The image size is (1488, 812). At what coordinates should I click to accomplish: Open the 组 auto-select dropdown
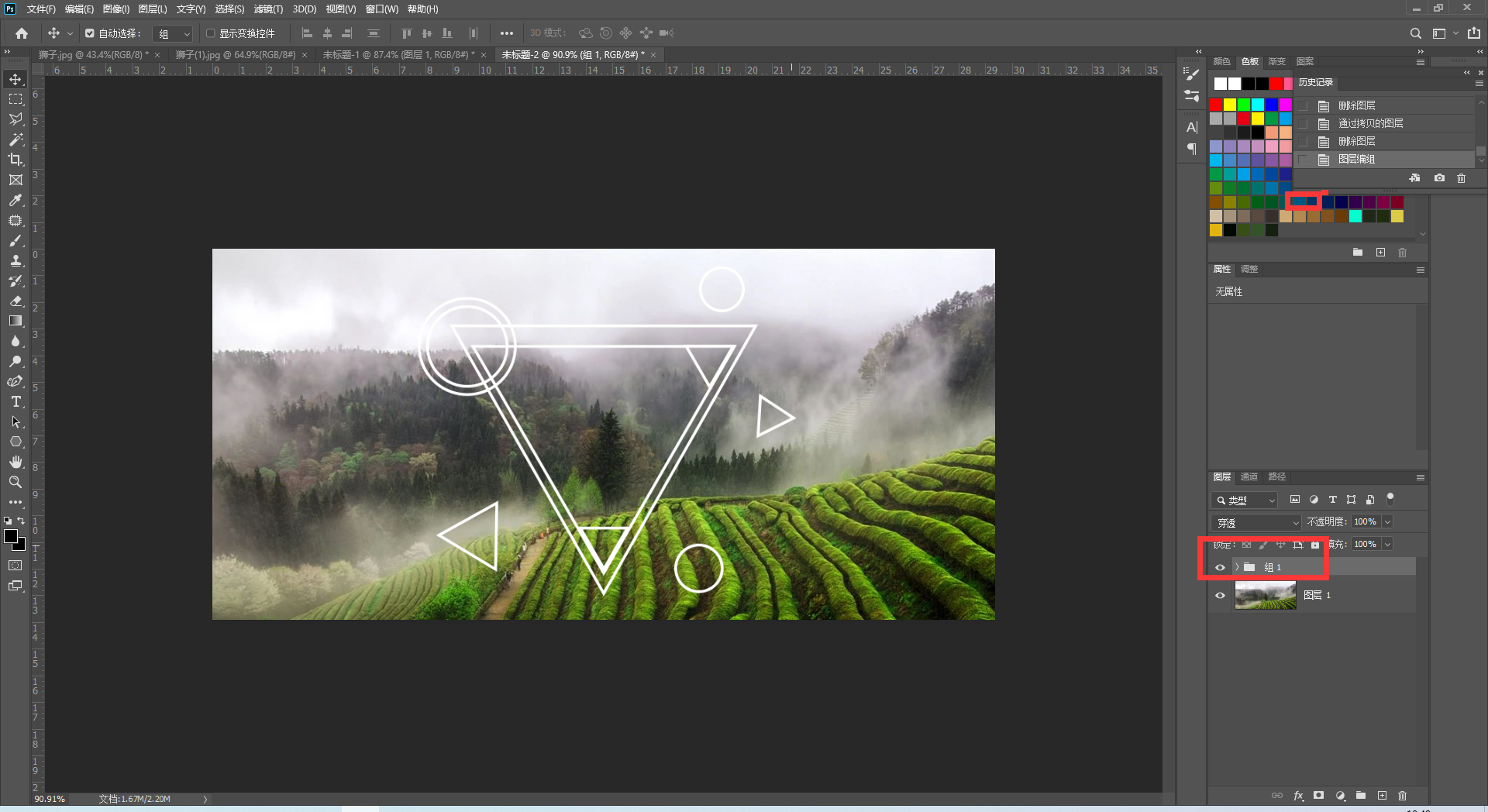pyautogui.click(x=172, y=34)
